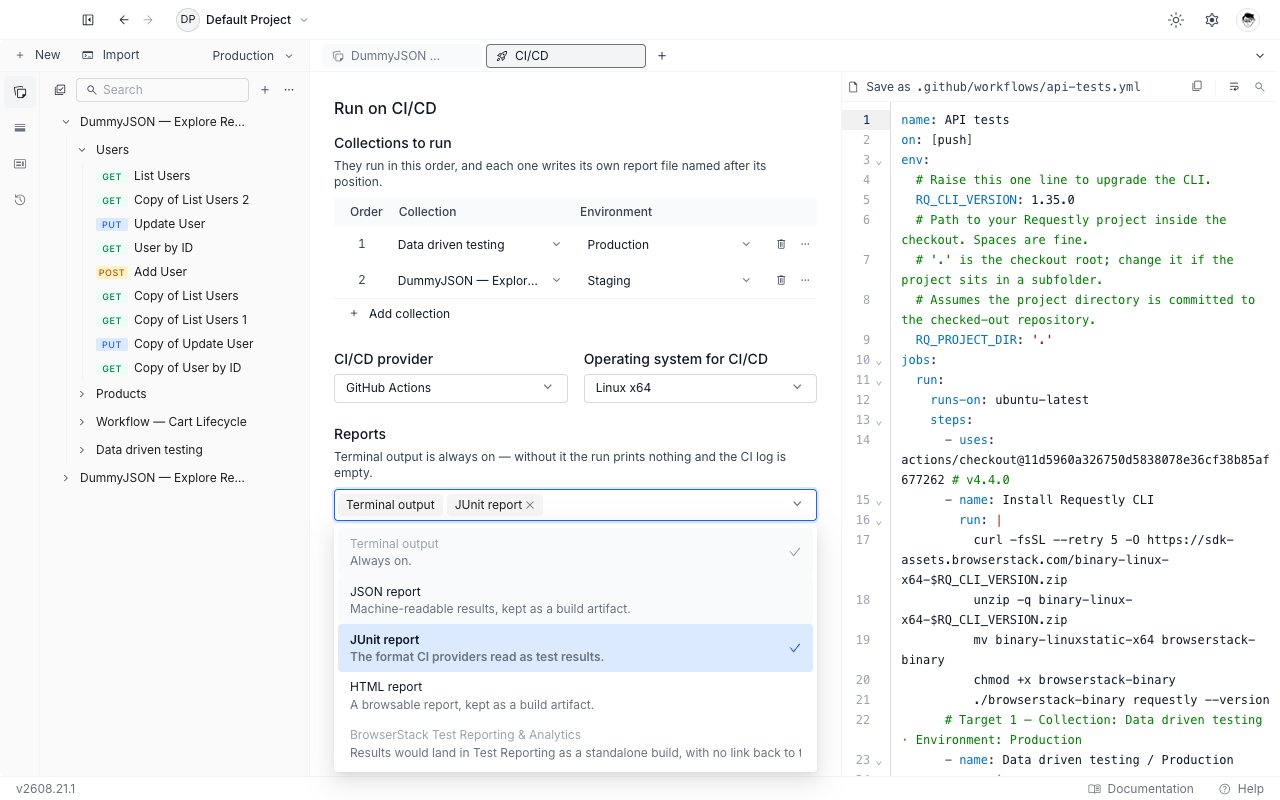Click BrowserStack Test Reporting & Analytics option
1280x800 pixels.
[575, 744]
